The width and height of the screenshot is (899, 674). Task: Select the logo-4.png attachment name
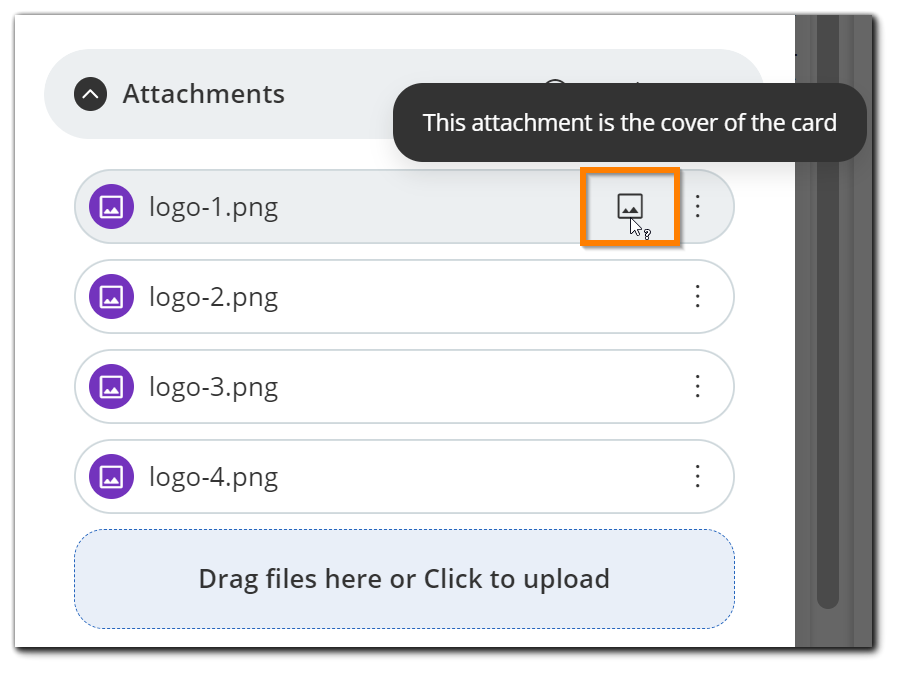pos(213,477)
